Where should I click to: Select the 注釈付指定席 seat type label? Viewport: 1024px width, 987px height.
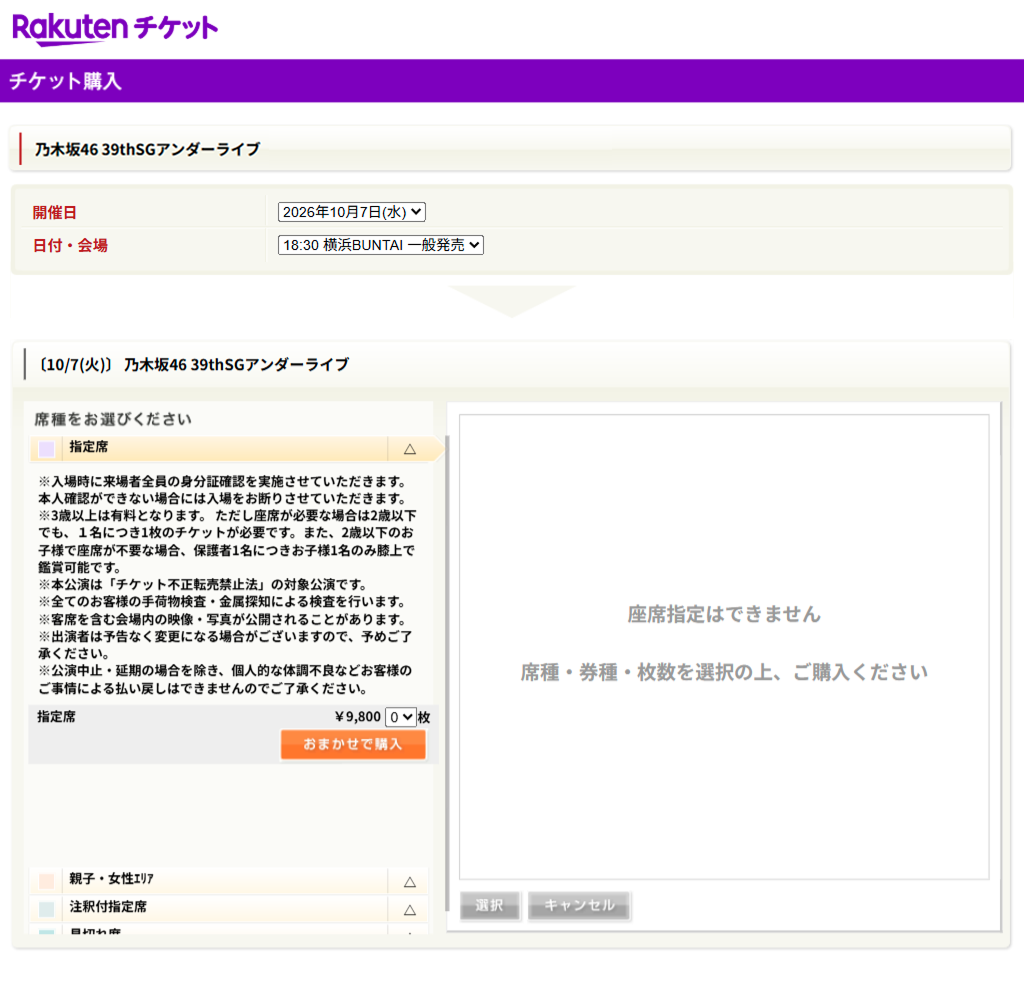[x=108, y=908]
